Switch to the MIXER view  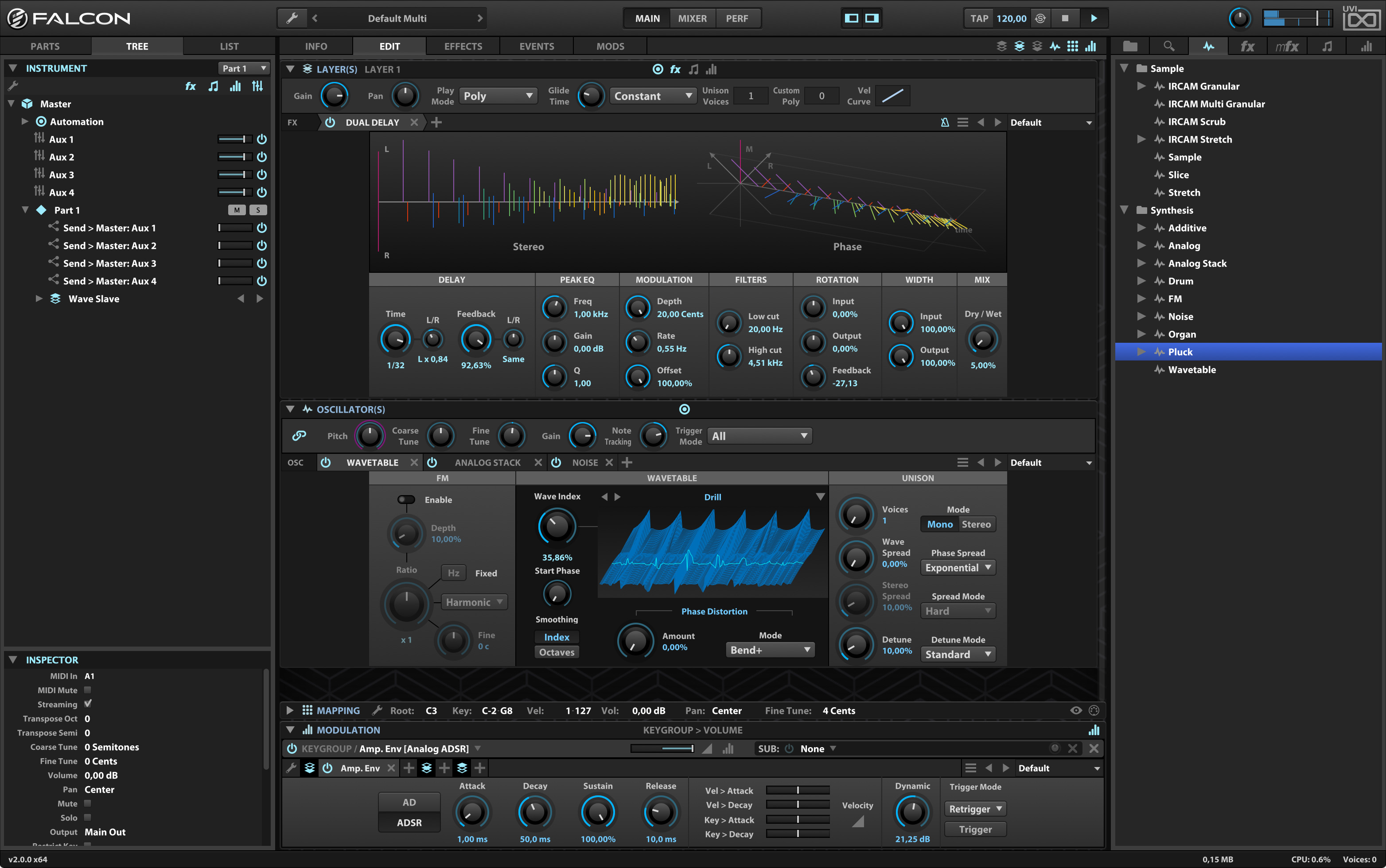[692, 18]
